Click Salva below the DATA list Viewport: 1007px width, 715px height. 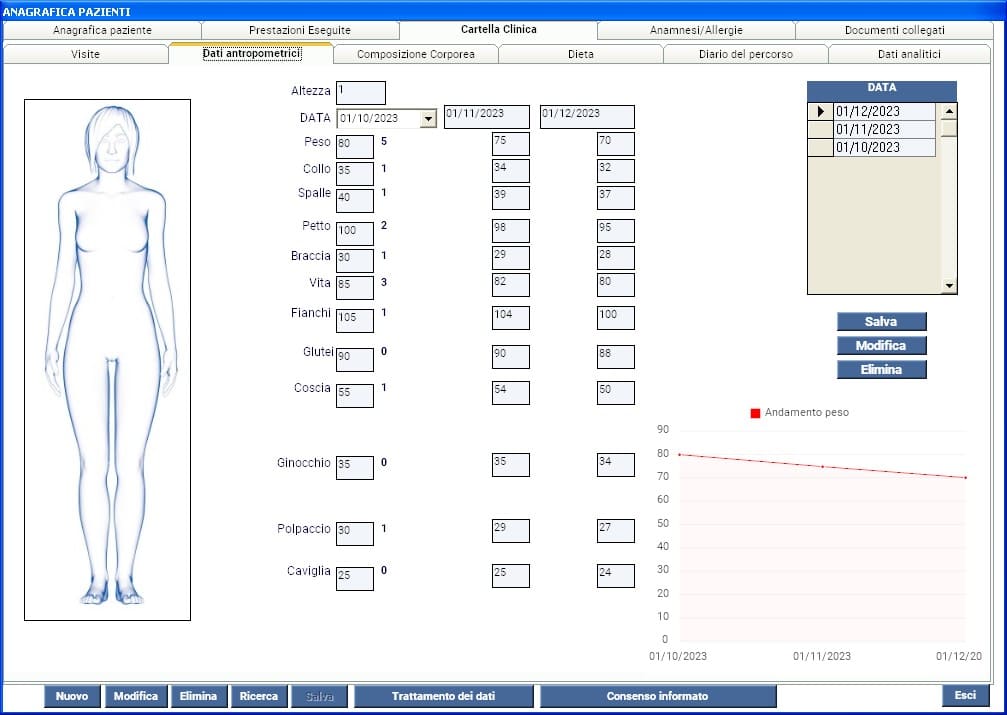[881, 322]
